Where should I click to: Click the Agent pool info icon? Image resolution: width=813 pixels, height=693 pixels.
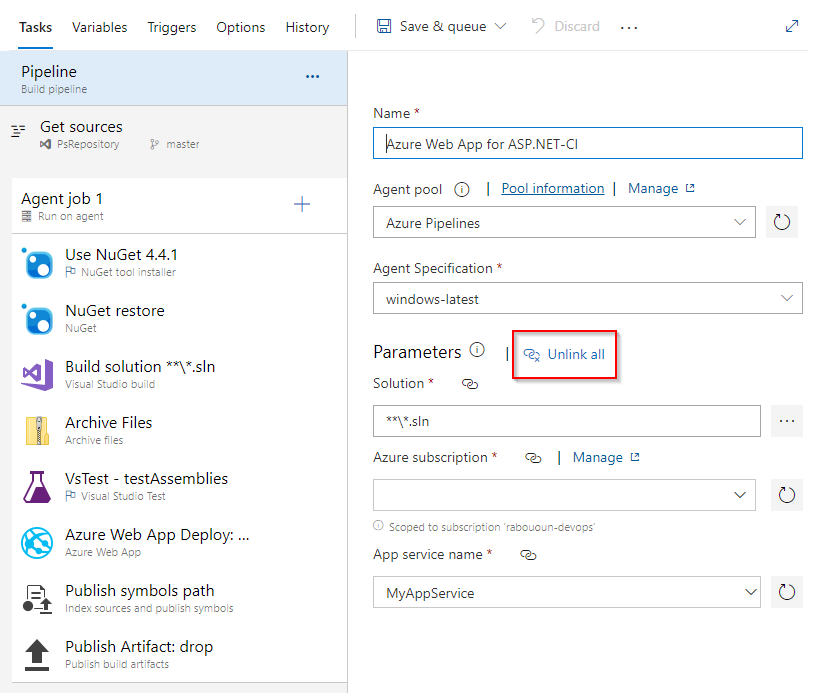click(x=462, y=189)
